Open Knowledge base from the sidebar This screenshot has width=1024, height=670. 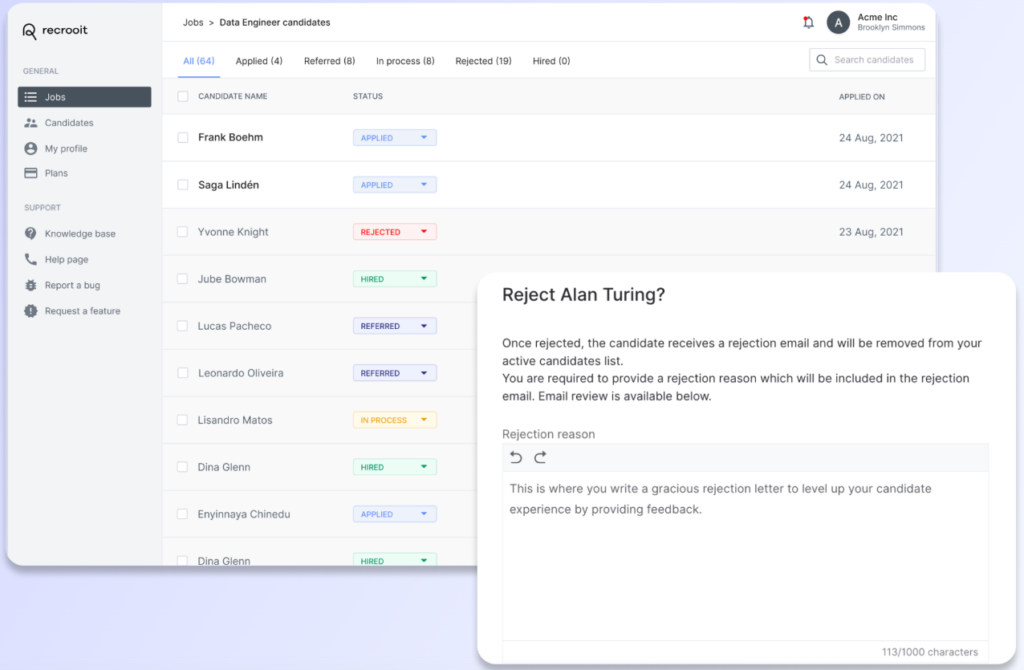pyautogui.click(x=80, y=234)
